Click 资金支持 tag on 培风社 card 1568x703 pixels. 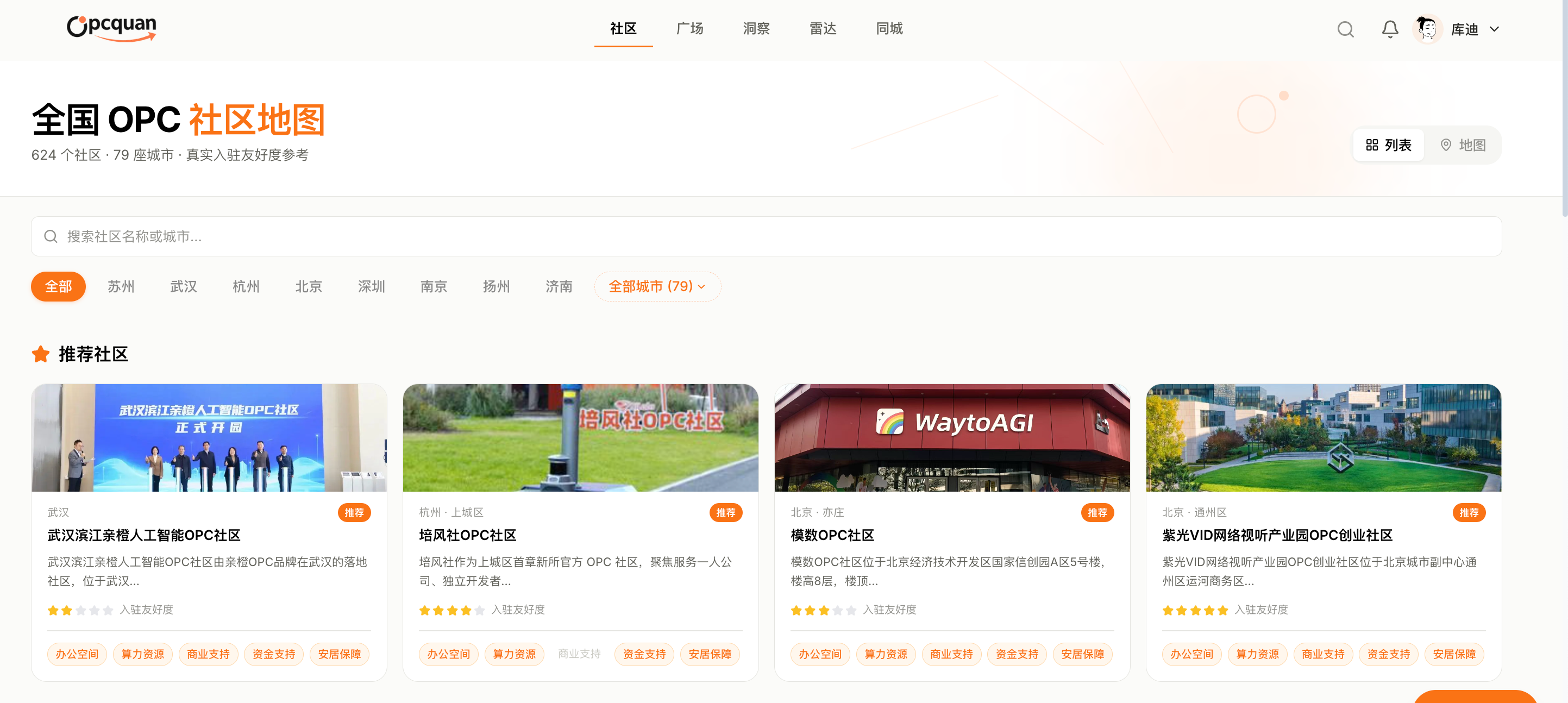644,654
